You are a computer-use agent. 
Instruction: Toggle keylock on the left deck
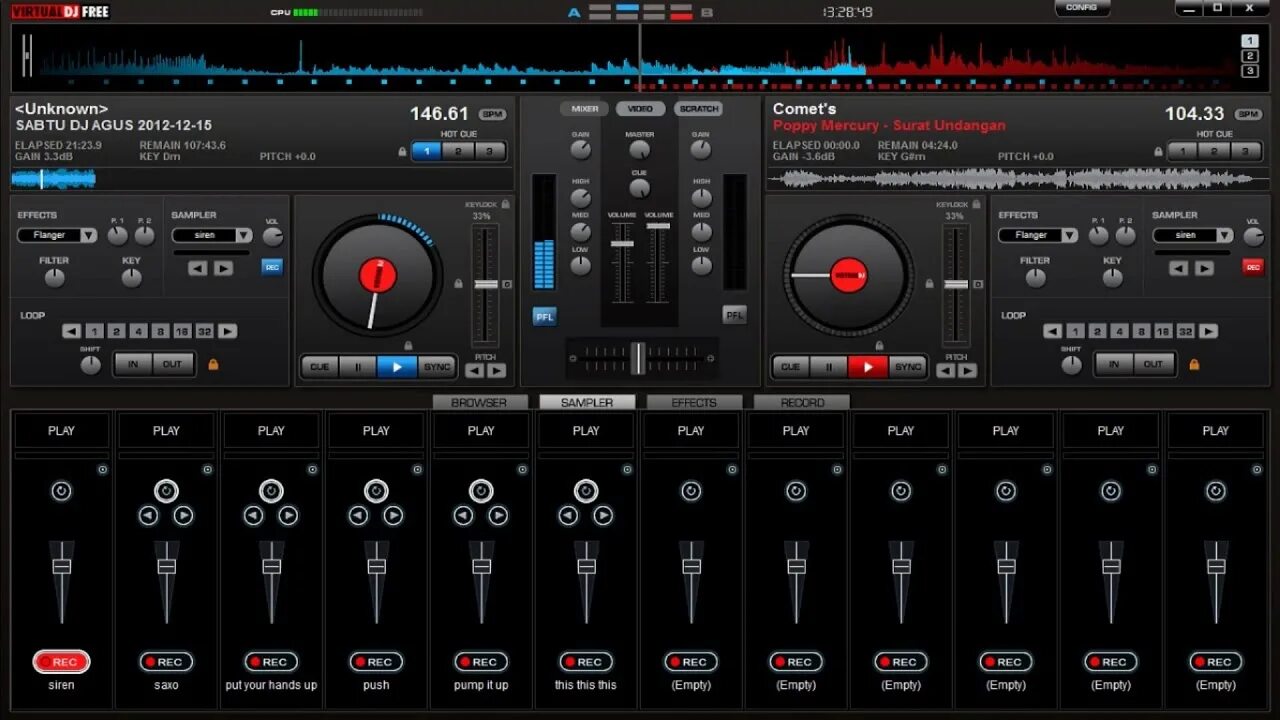point(506,204)
